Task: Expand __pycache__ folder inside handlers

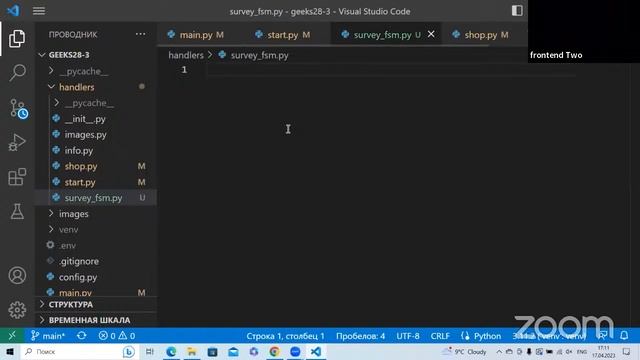Action: pos(96,103)
